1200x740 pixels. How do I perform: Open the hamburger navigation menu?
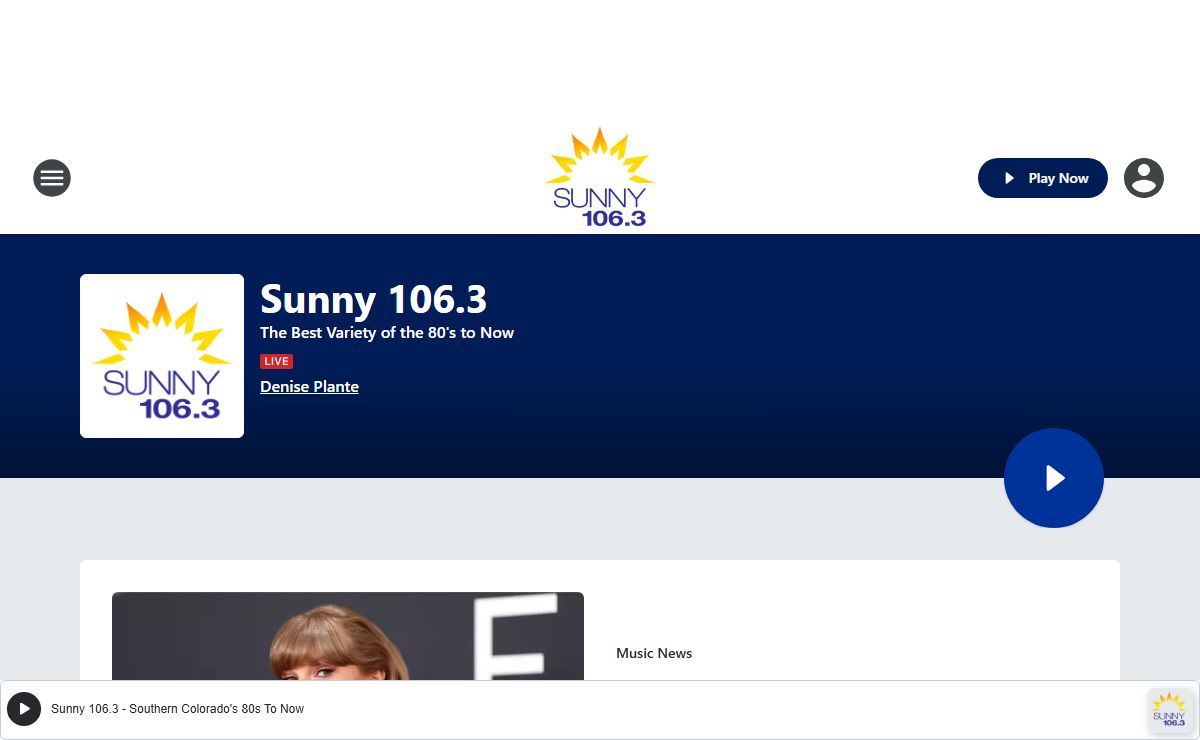(x=52, y=178)
